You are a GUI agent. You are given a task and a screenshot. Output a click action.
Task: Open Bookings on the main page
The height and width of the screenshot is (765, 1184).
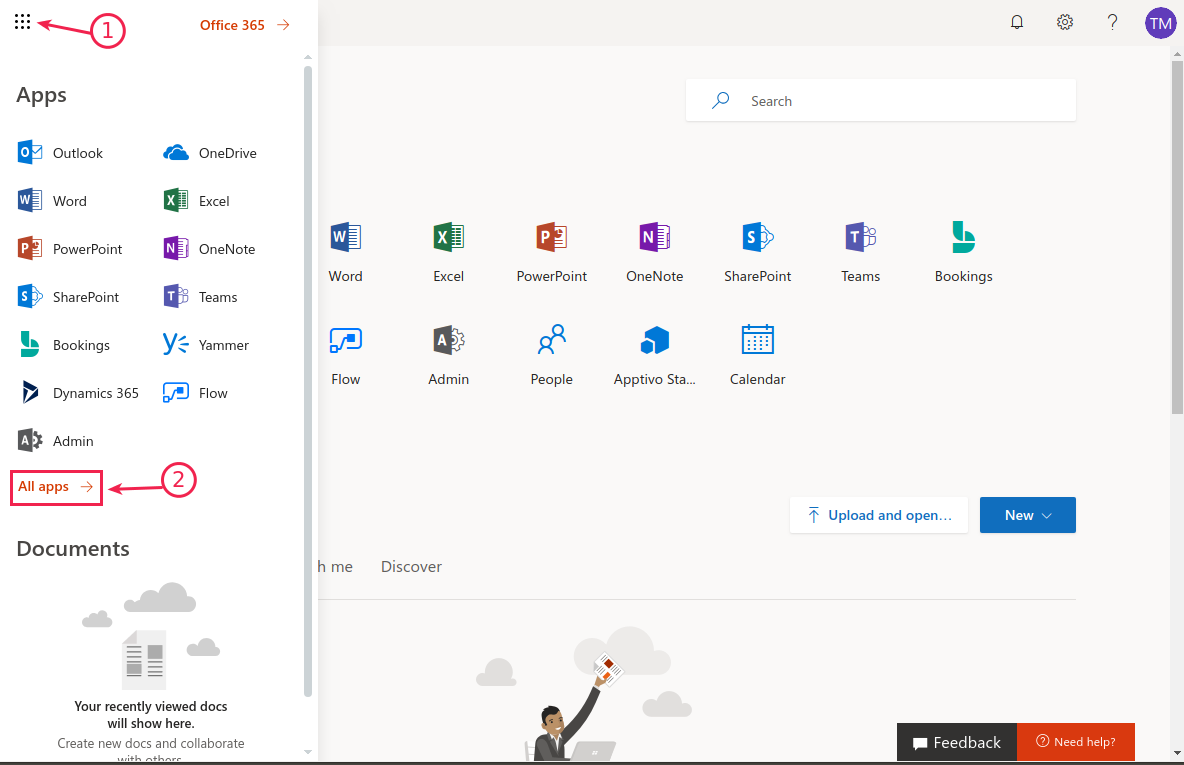[963, 252]
